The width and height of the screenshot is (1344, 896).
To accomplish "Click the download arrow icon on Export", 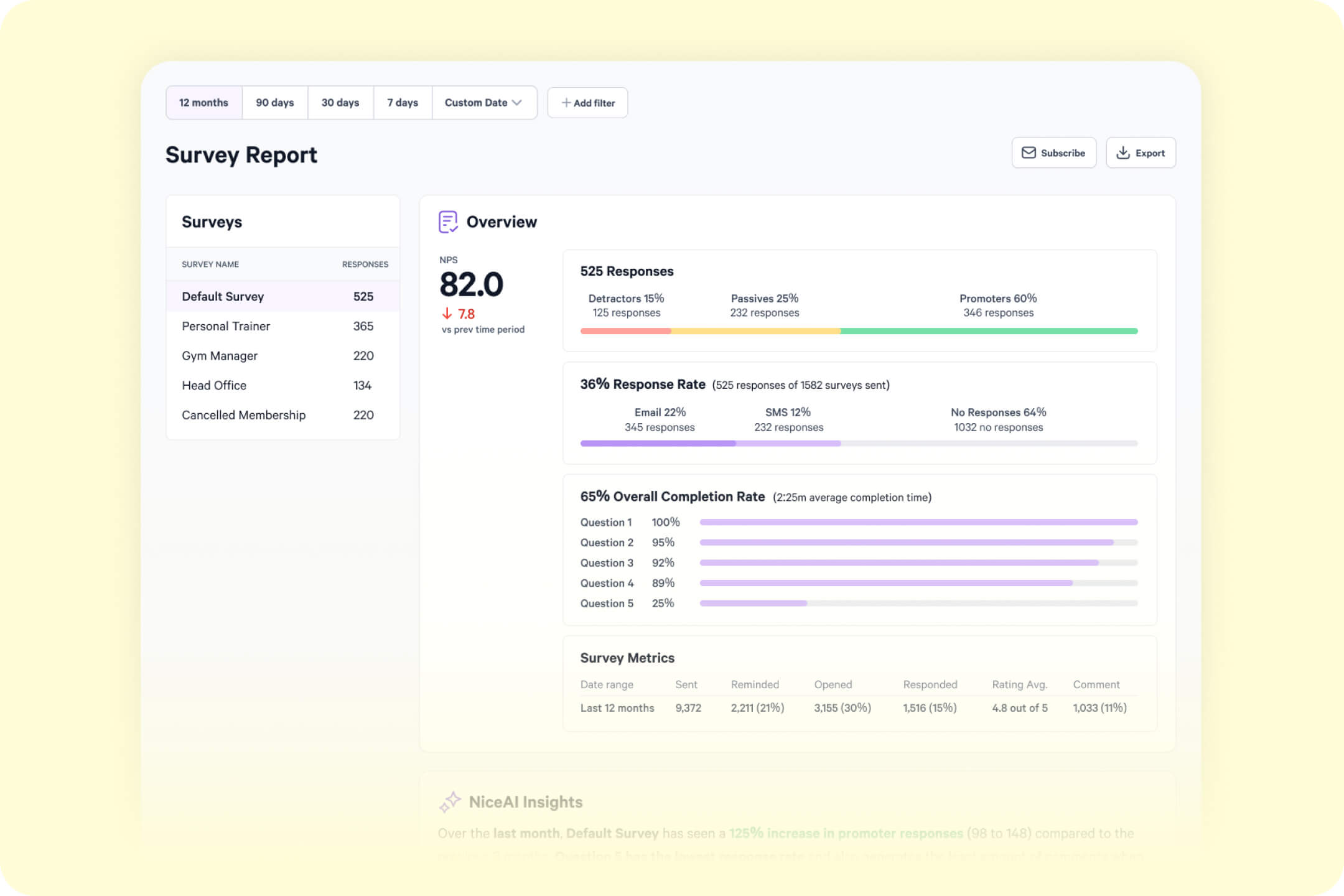I will pyautogui.click(x=1122, y=153).
